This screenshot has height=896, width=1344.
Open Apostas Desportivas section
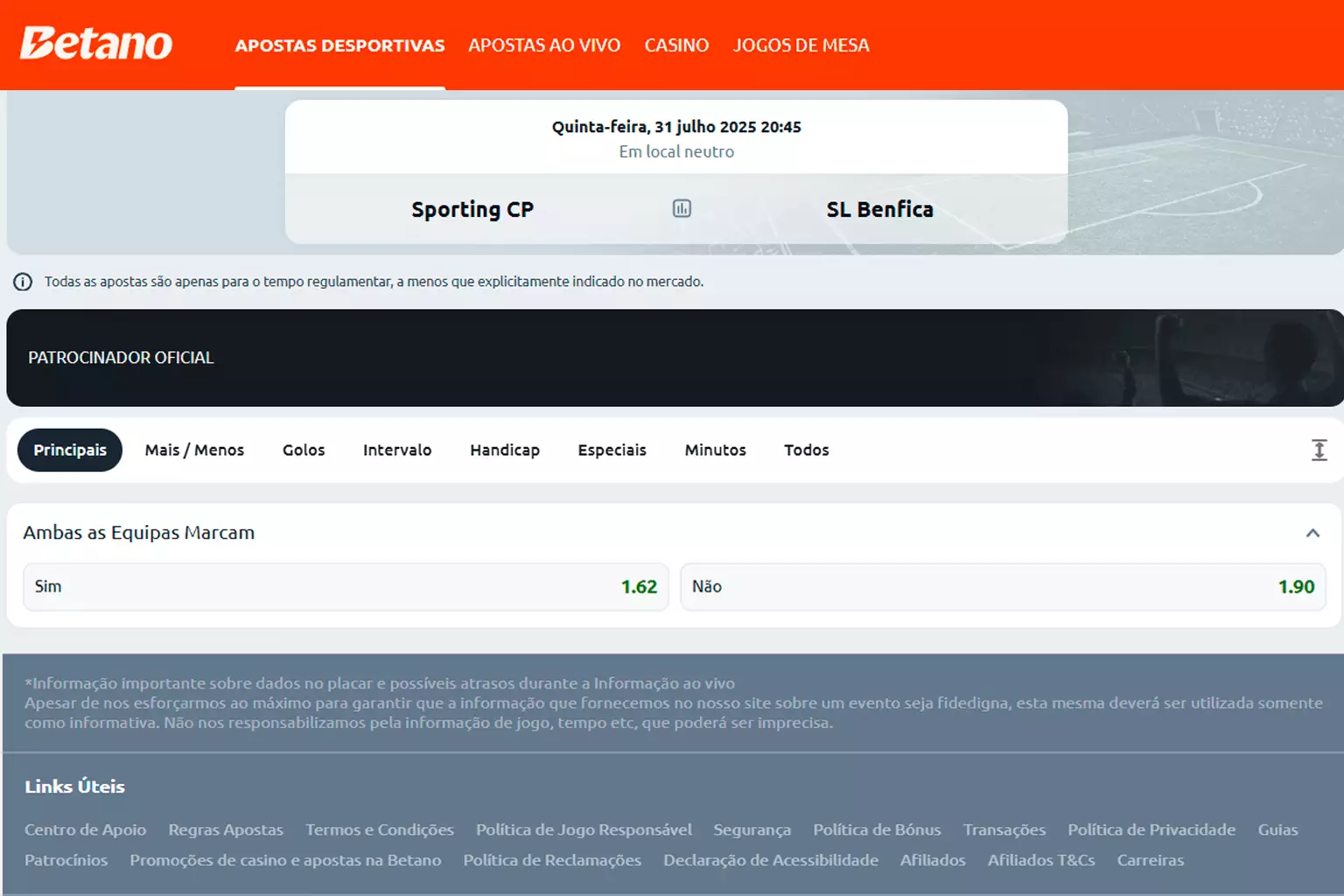[339, 45]
